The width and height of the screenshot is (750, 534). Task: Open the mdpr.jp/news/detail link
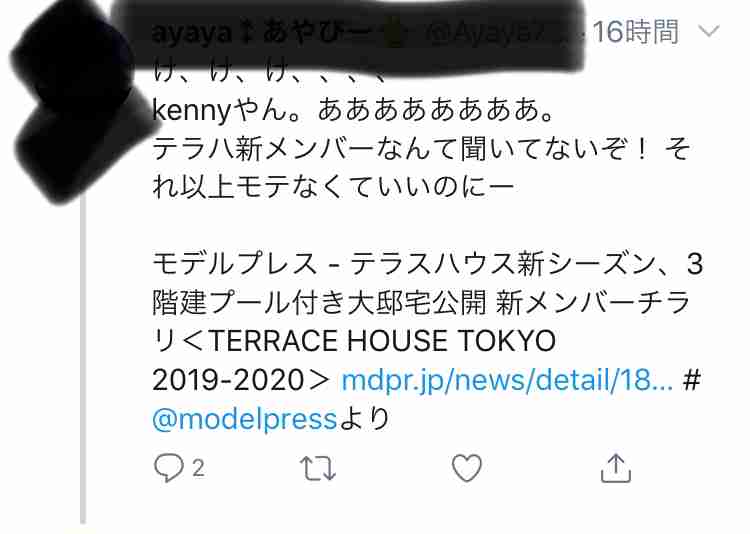coord(507,380)
